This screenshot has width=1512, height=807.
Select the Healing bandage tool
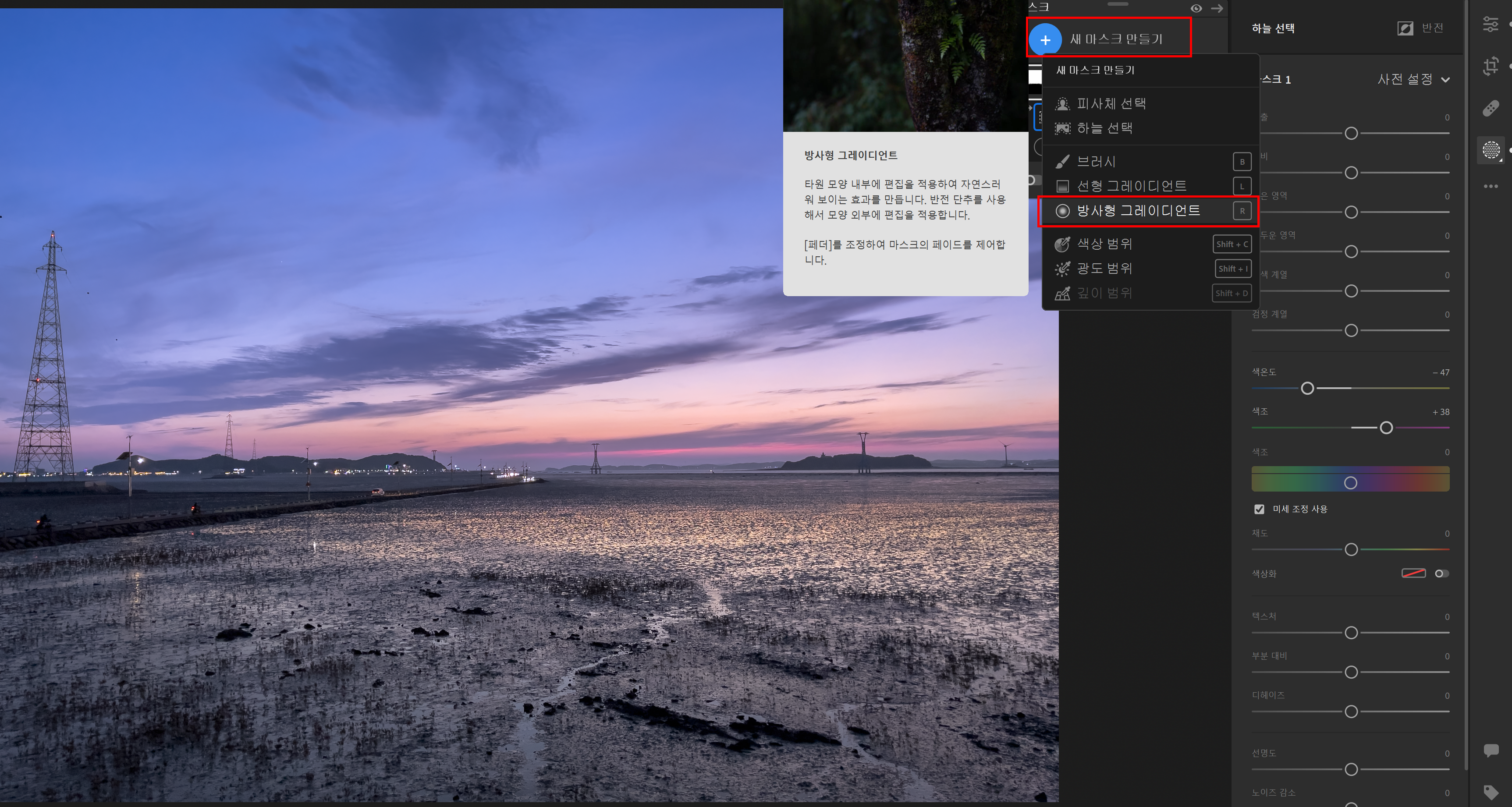(x=1490, y=108)
